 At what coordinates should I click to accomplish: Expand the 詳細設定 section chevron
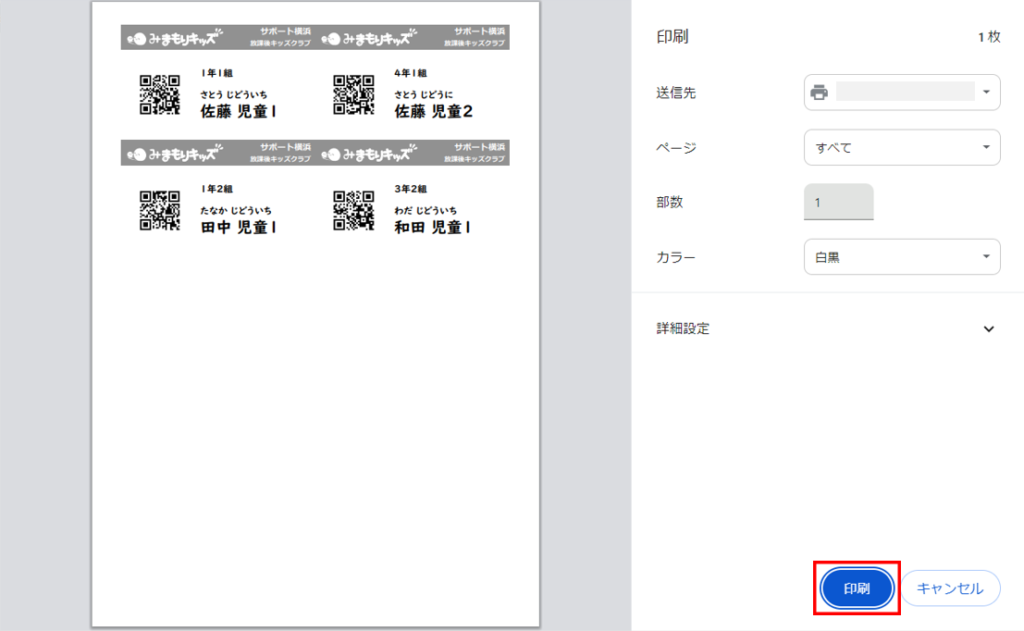[988, 329]
